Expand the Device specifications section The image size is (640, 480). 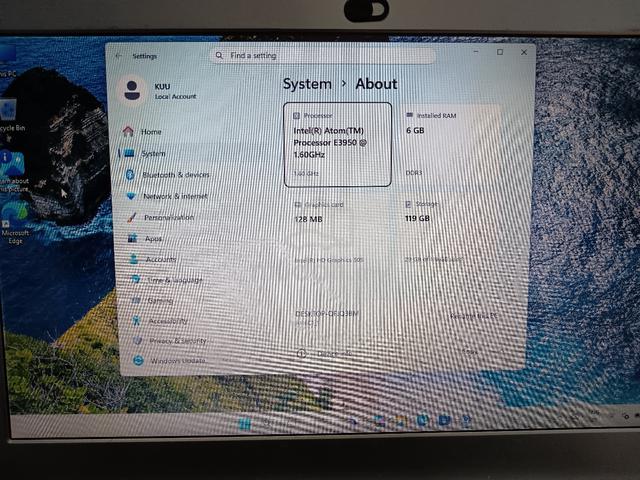[x=402, y=353]
